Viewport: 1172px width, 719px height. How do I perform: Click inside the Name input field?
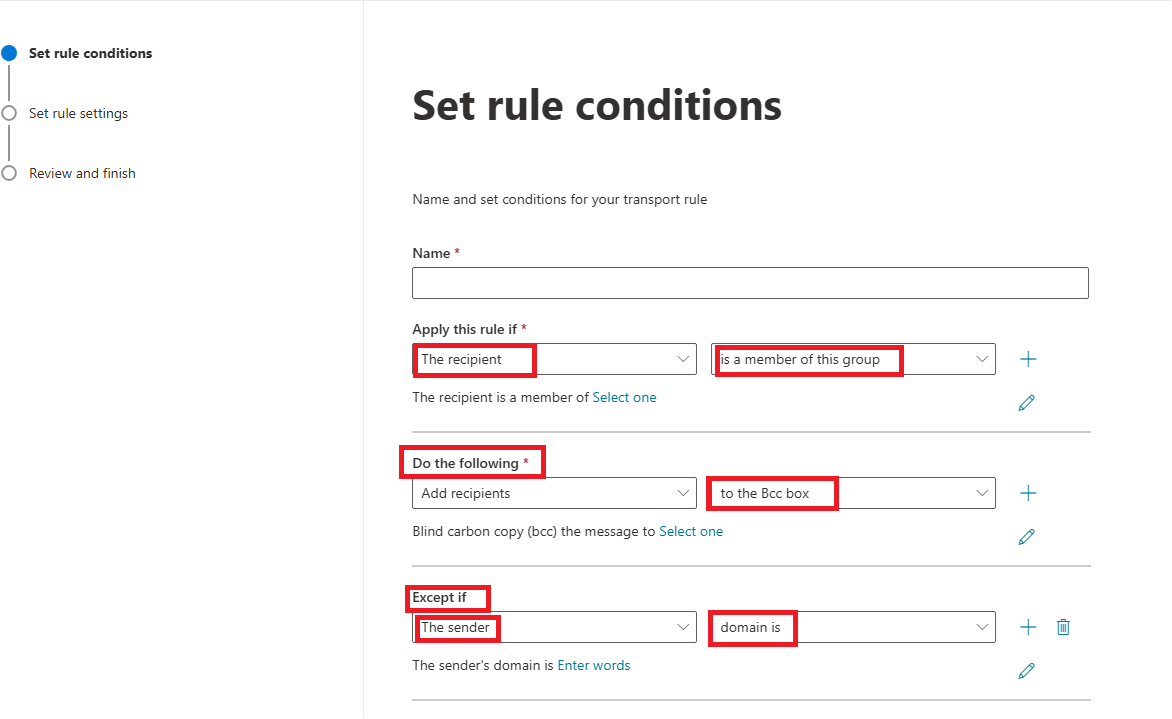(x=750, y=283)
